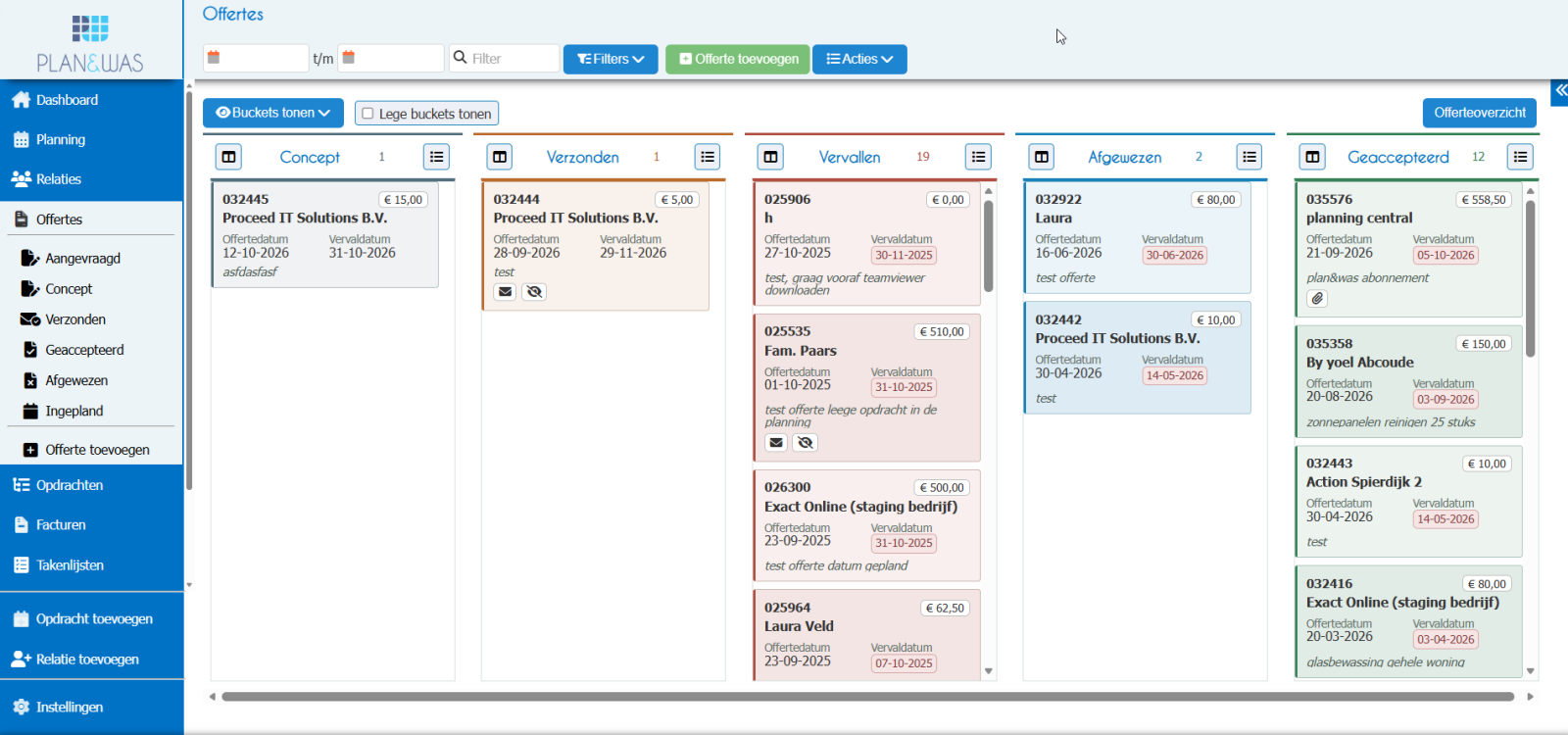
Task: Toggle the crossed-eye icon on offer 025535
Action: (805, 443)
